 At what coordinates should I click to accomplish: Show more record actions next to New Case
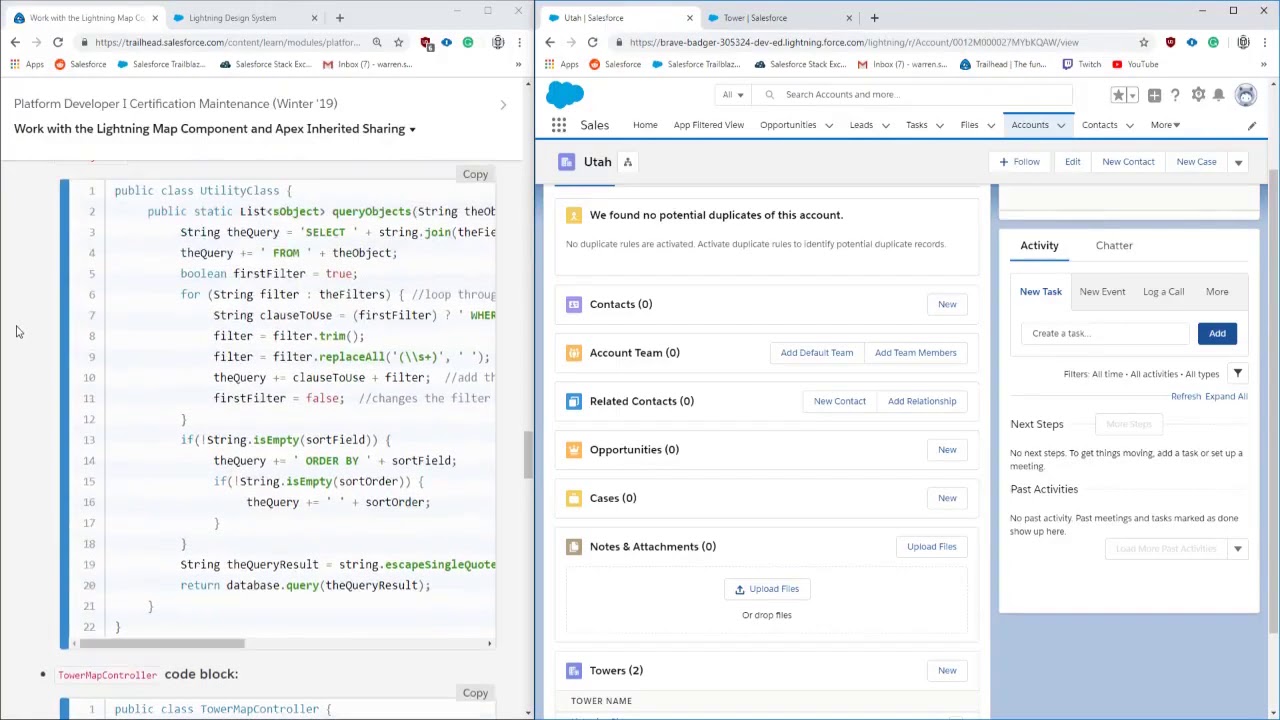(1238, 162)
